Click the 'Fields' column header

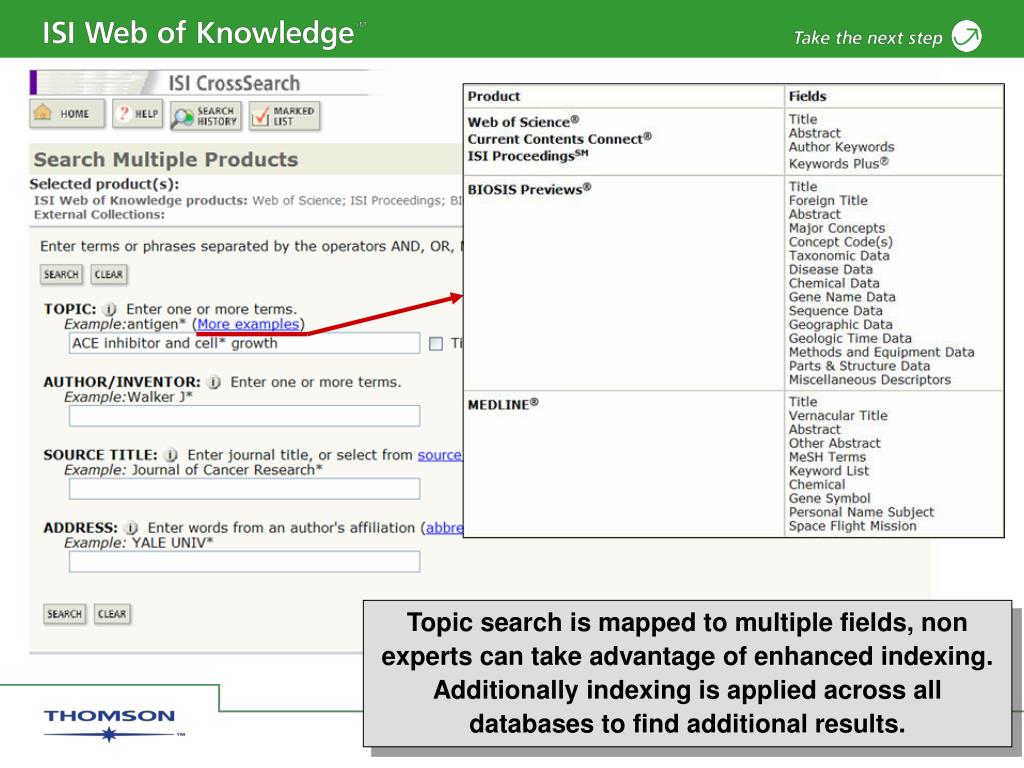pyautogui.click(x=807, y=96)
